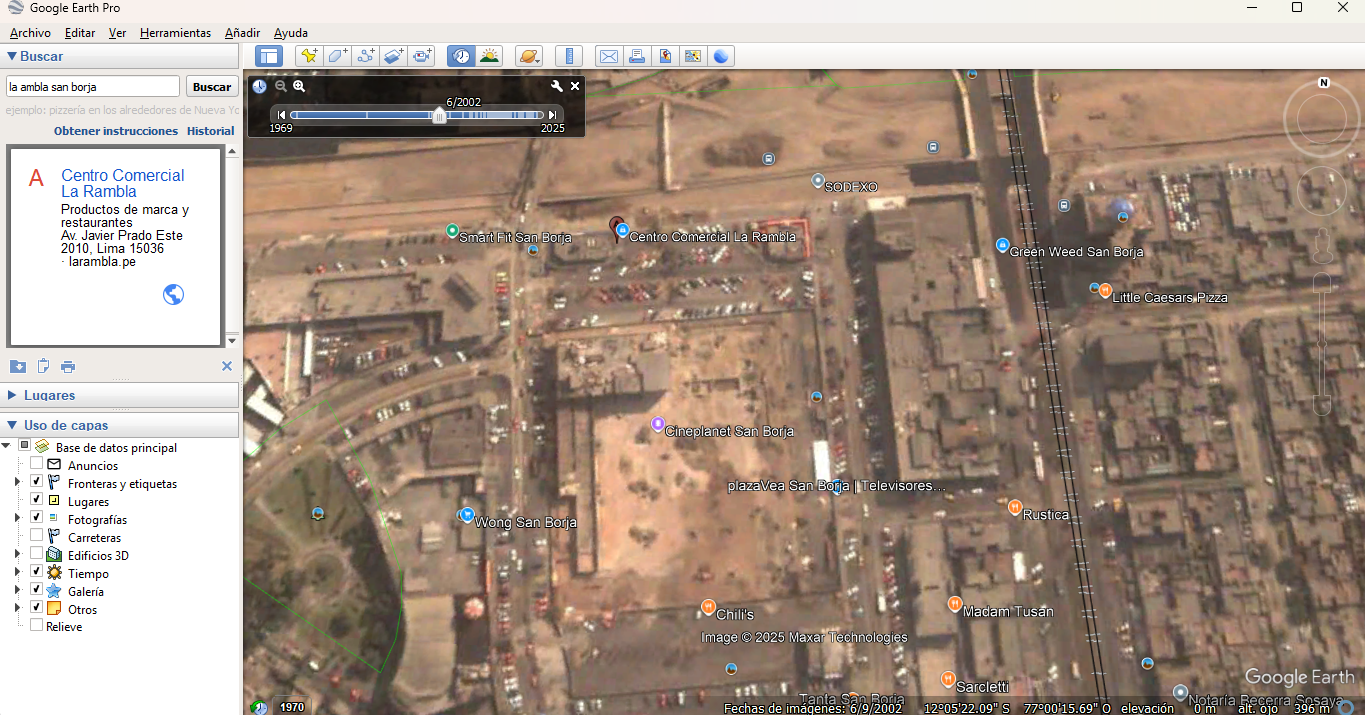Toggle the historical imagery clock button
The height and width of the screenshot is (715, 1365).
pos(461,56)
